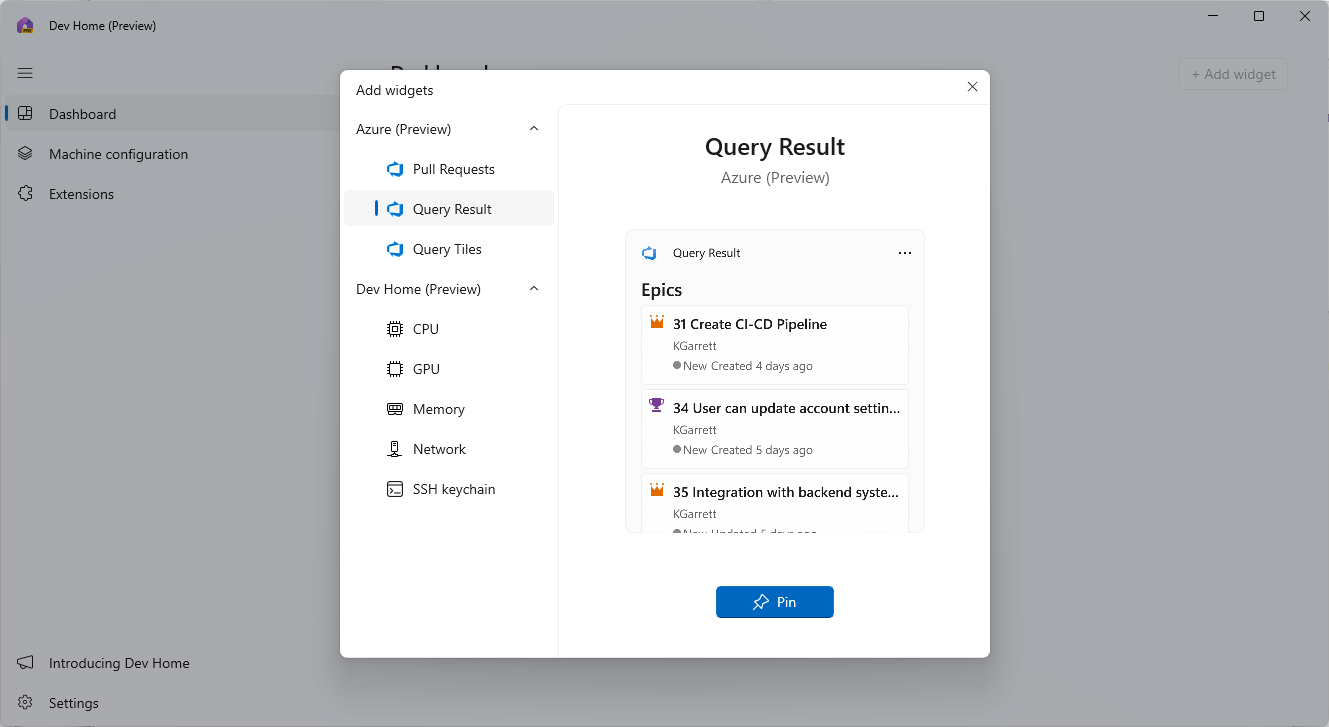The height and width of the screenshot is (727, 1329).
Task: Click the Extensions puzzle icon
Action: [x=26, y=194]
